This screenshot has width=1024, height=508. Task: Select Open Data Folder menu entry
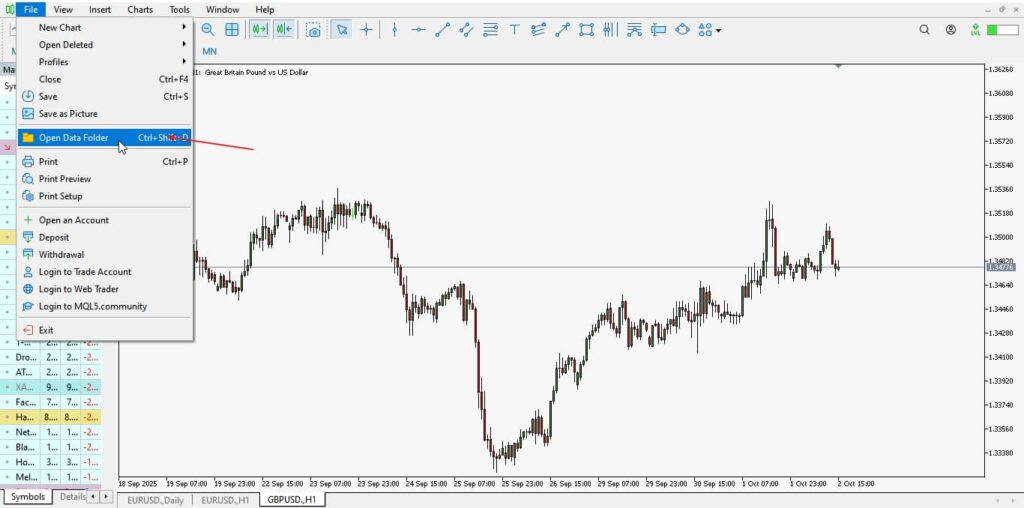[74, 138]
